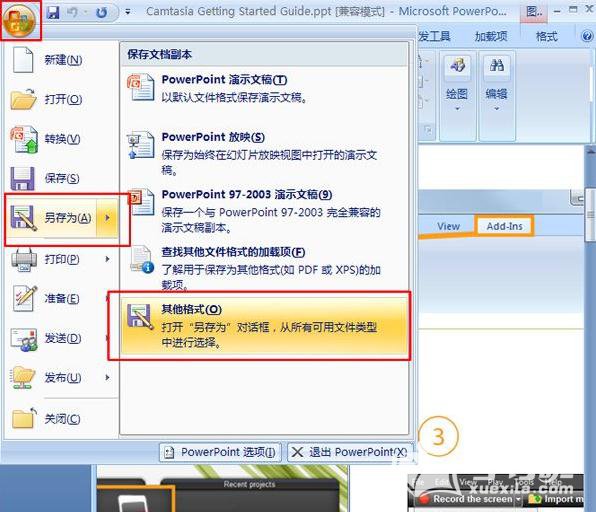
Task: Choose 转换(V) from the Office menu
Action: pyautogui.click(x=61, y=139)
